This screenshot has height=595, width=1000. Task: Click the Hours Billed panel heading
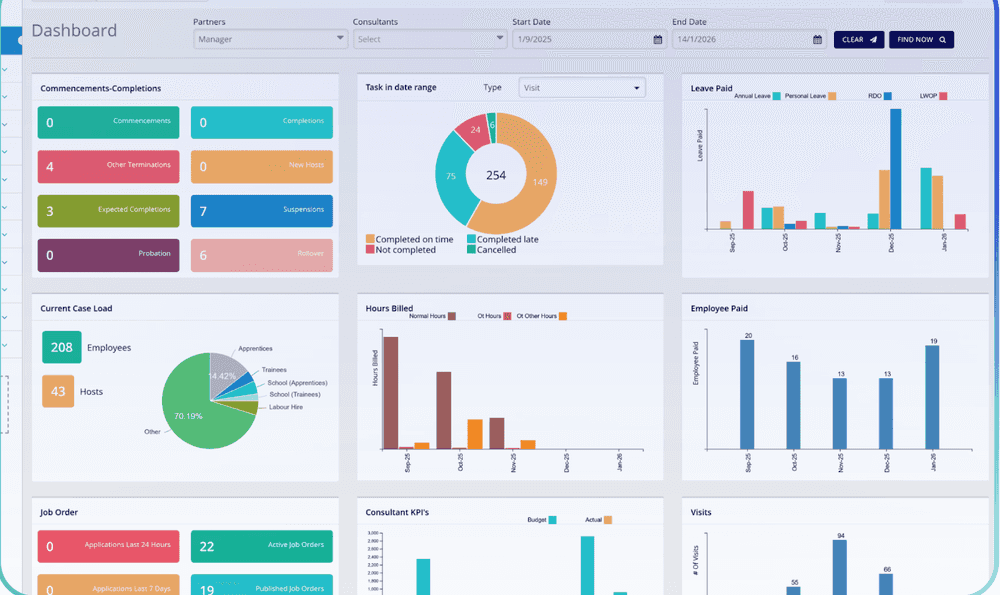point(389,308)
